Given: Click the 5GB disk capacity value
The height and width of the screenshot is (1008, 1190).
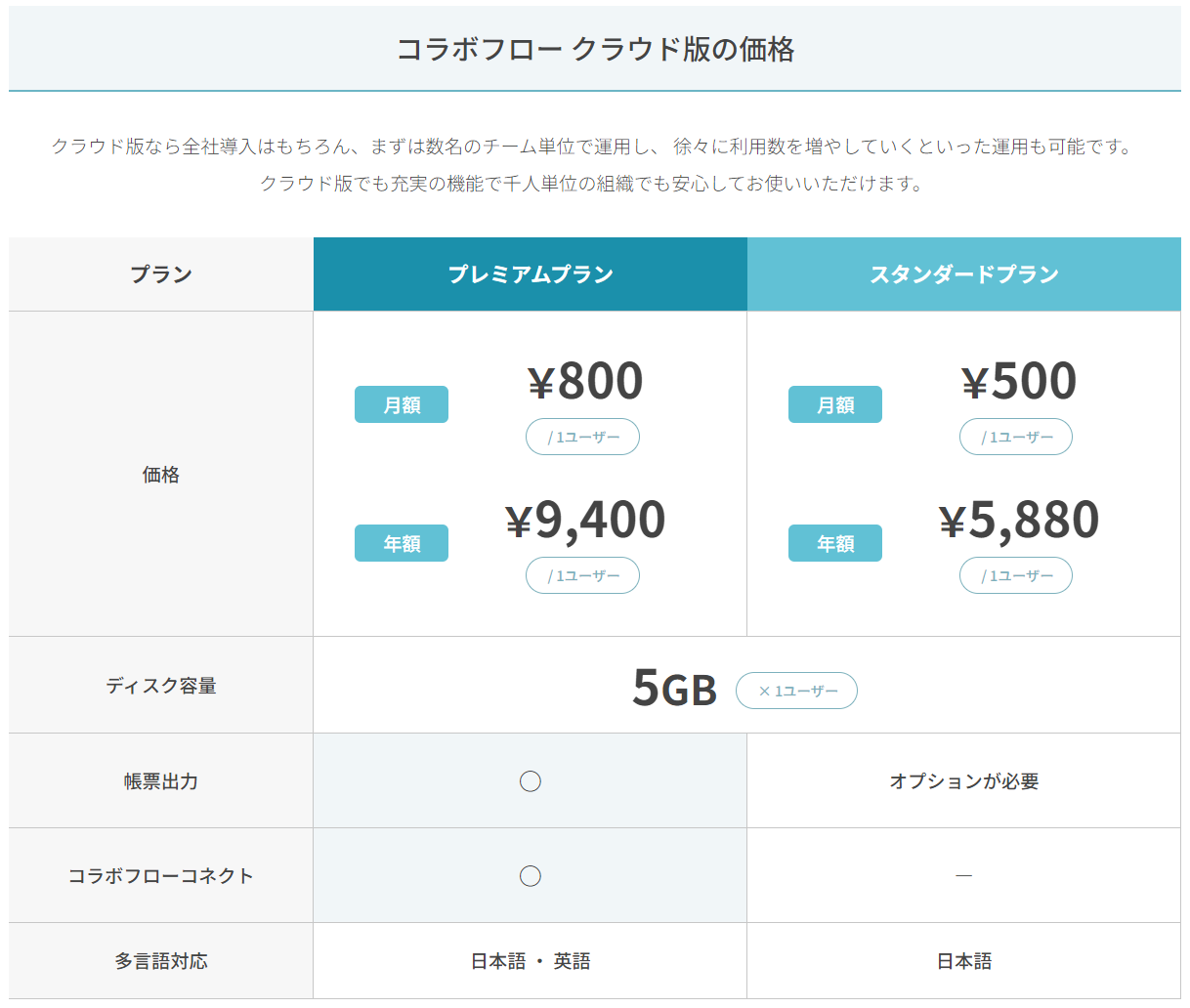Looking at the screenshot, I should pyautogui.click(x=674, y=688).
